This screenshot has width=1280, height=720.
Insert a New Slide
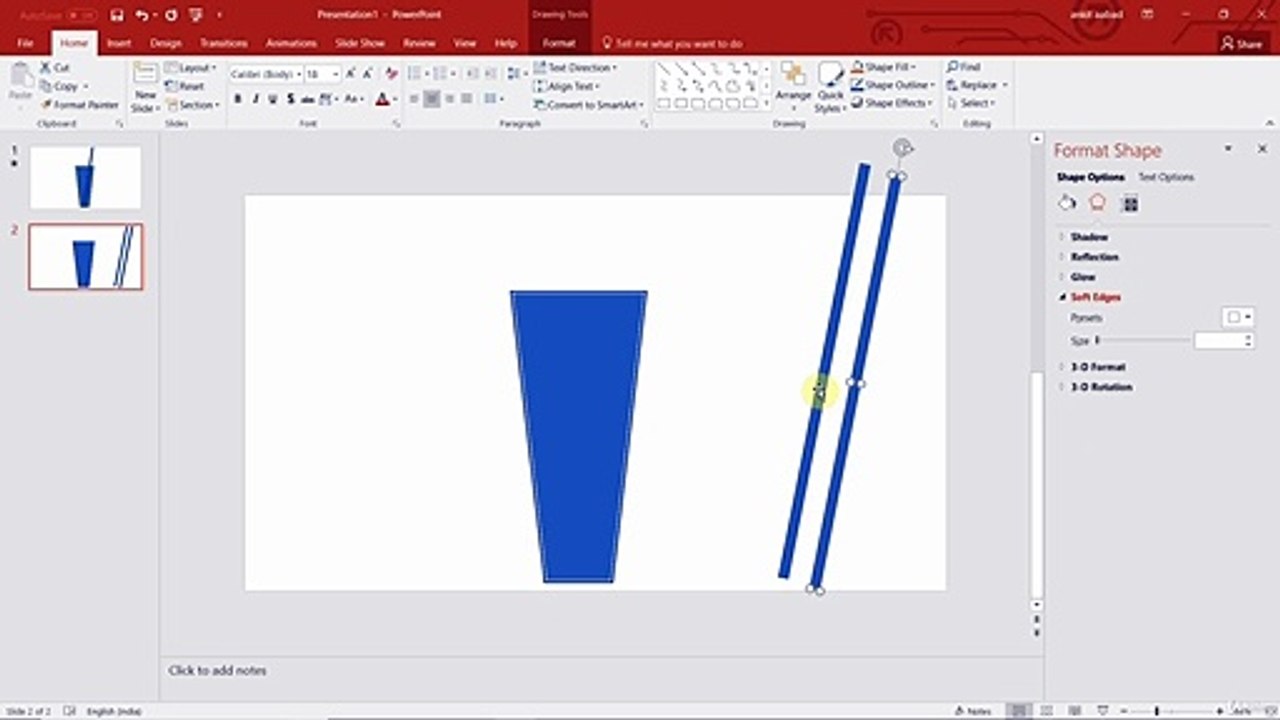(145, 88)
